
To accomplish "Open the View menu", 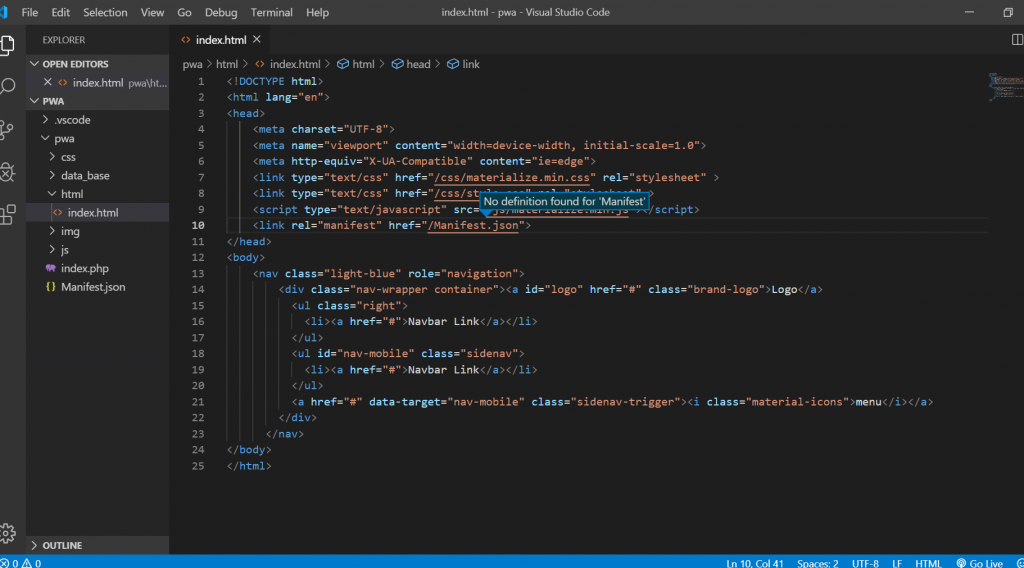I will click(152, 12).
